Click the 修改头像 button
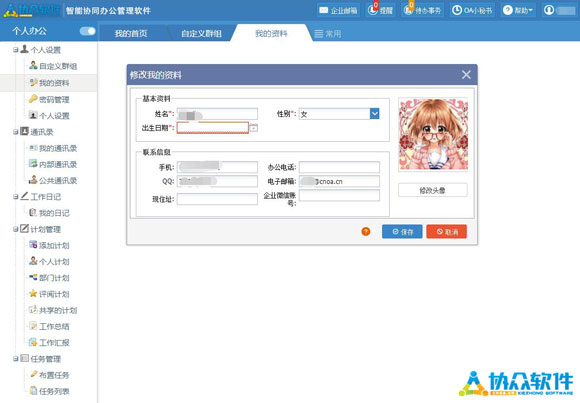The image size is (580, 403). pyautogui.click(x=432, y=190)
